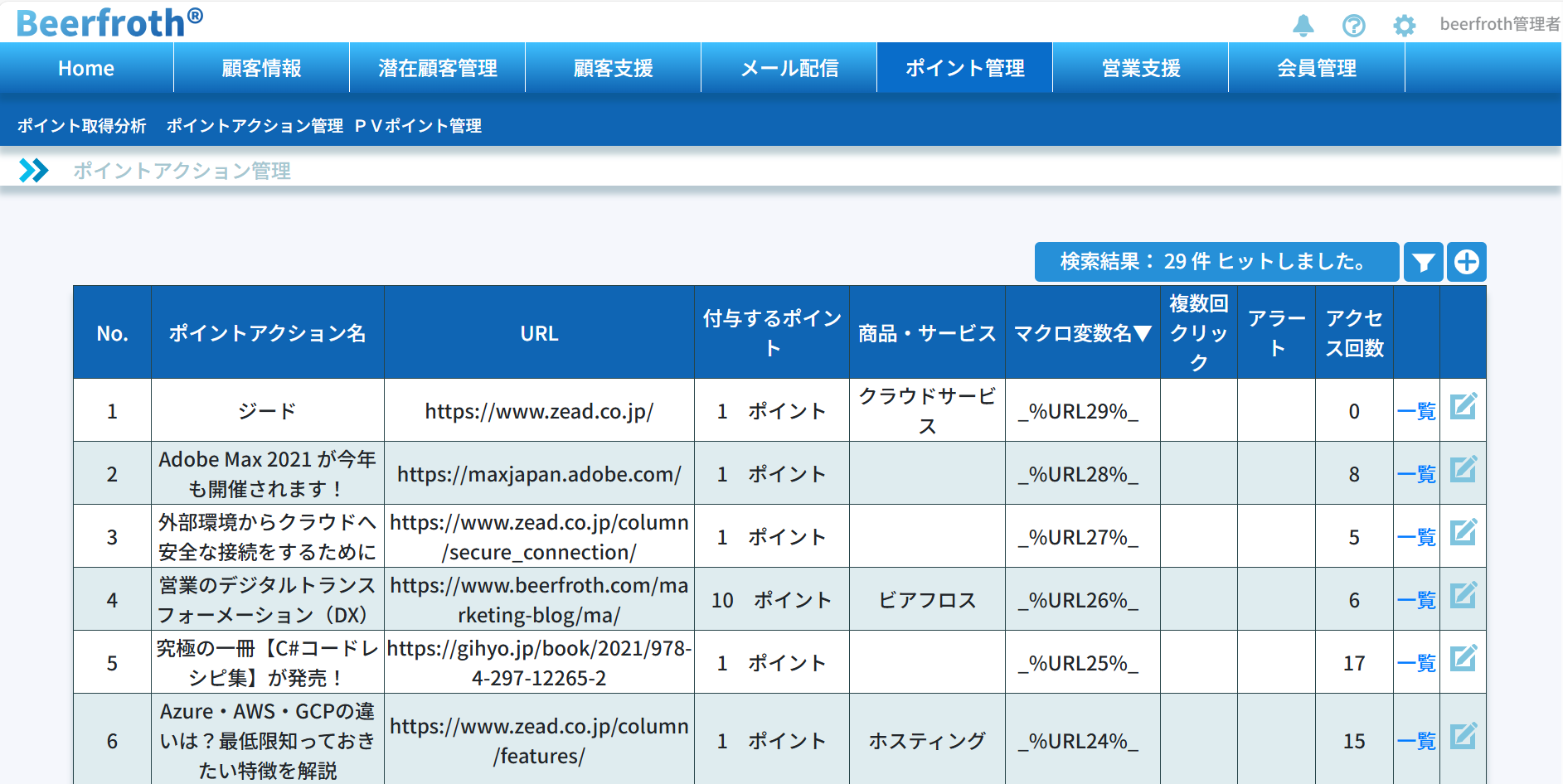This screenshot has width=1563, height=784.
Task: Go to メール配信 tab
Action: (x=789, y=68)
